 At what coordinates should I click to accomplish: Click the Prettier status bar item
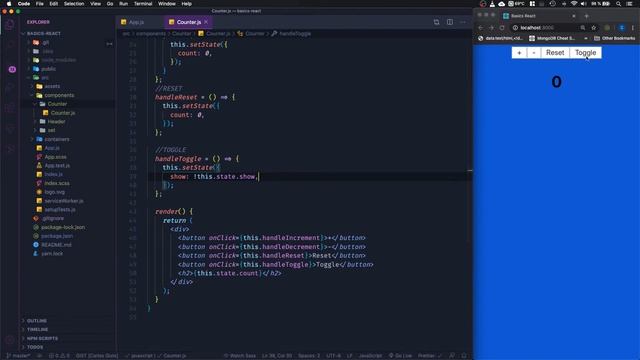(429, 356)
